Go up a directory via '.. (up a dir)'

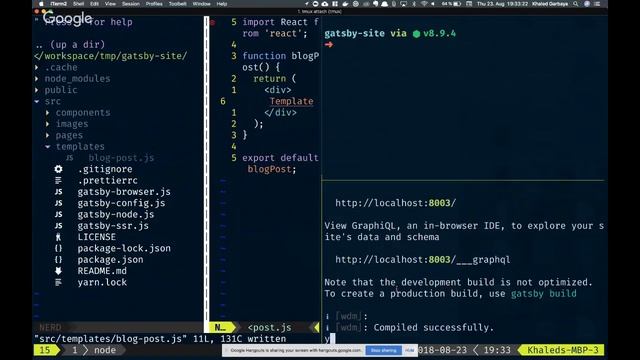[70, 44]
